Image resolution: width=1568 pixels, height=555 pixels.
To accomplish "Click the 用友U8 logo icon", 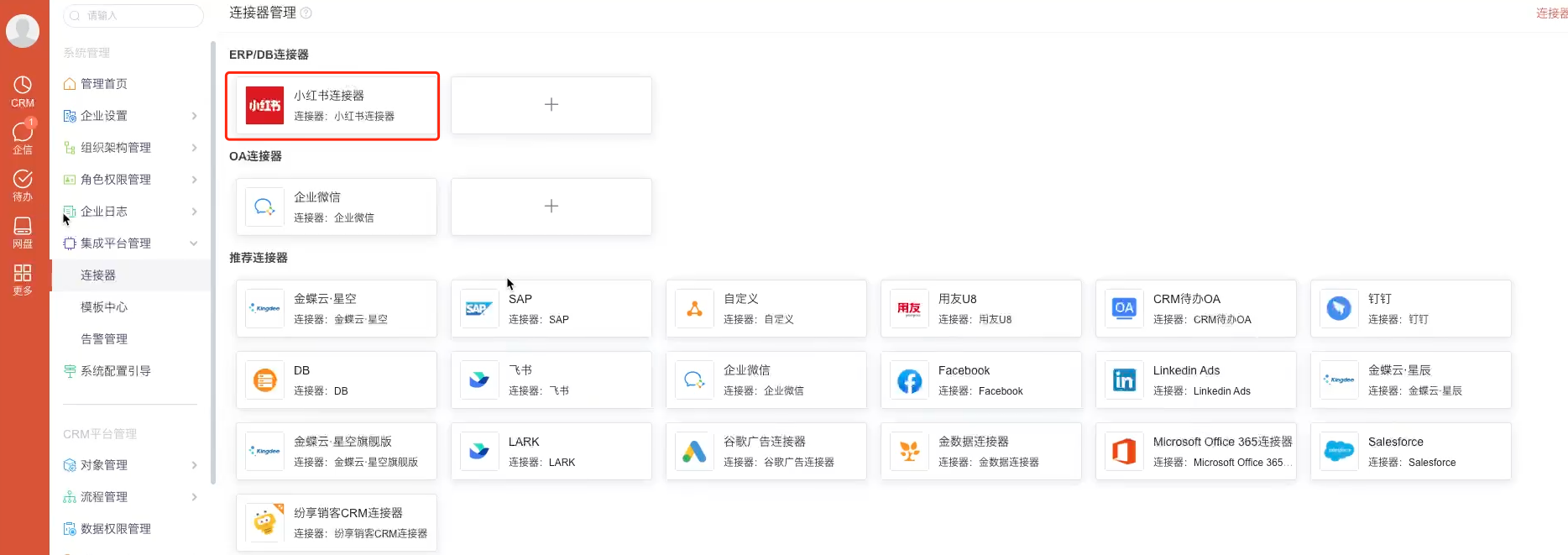I will pyautogui.click(x=909, y=308).
